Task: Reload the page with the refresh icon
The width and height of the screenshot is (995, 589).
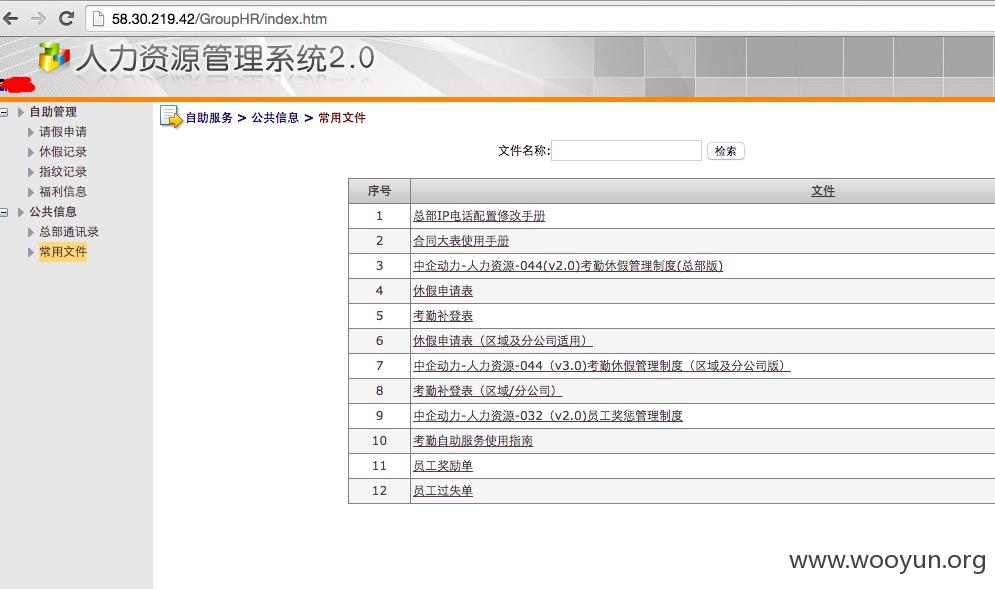Action: tap(66, 18)
